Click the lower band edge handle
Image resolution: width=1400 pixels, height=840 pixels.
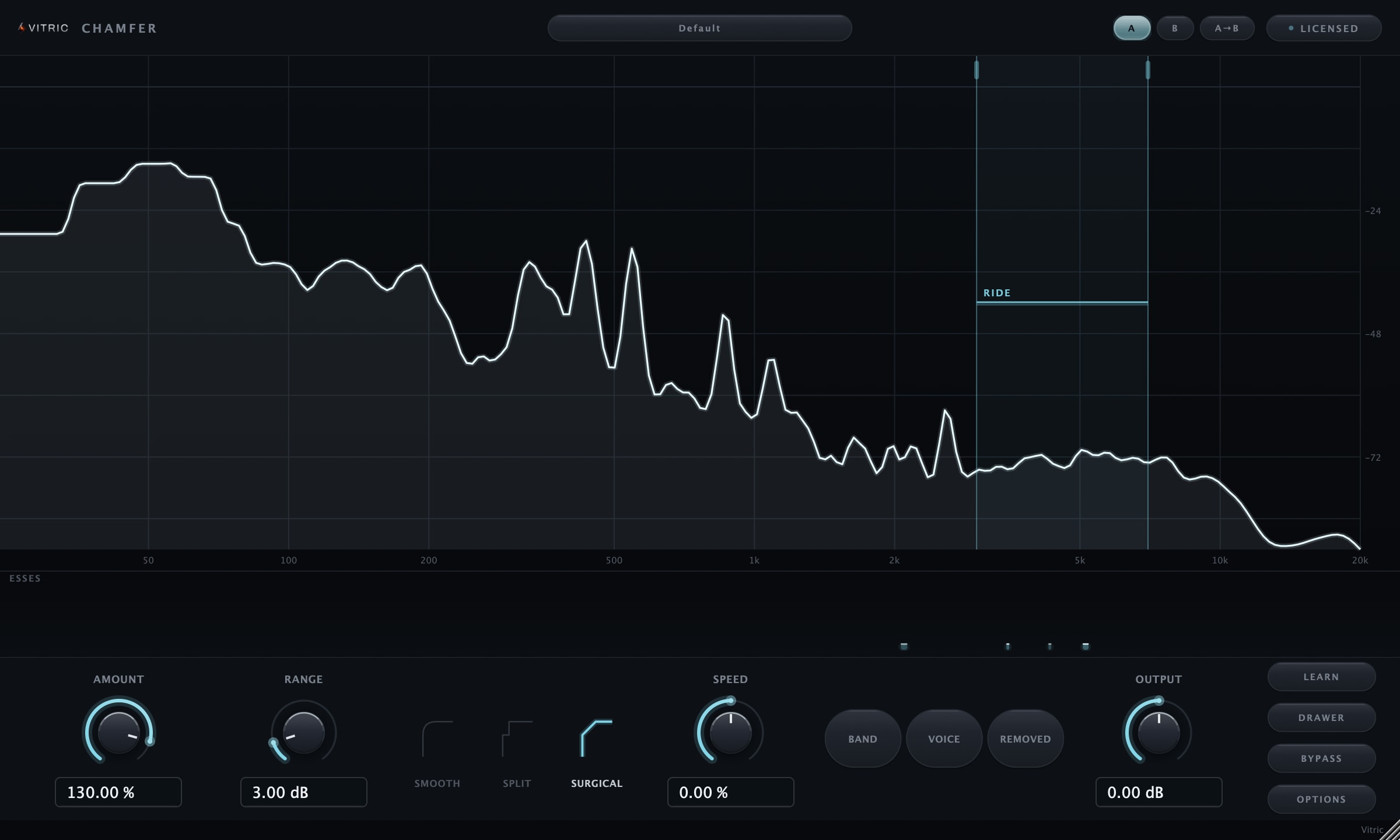[x=977, y=70]
